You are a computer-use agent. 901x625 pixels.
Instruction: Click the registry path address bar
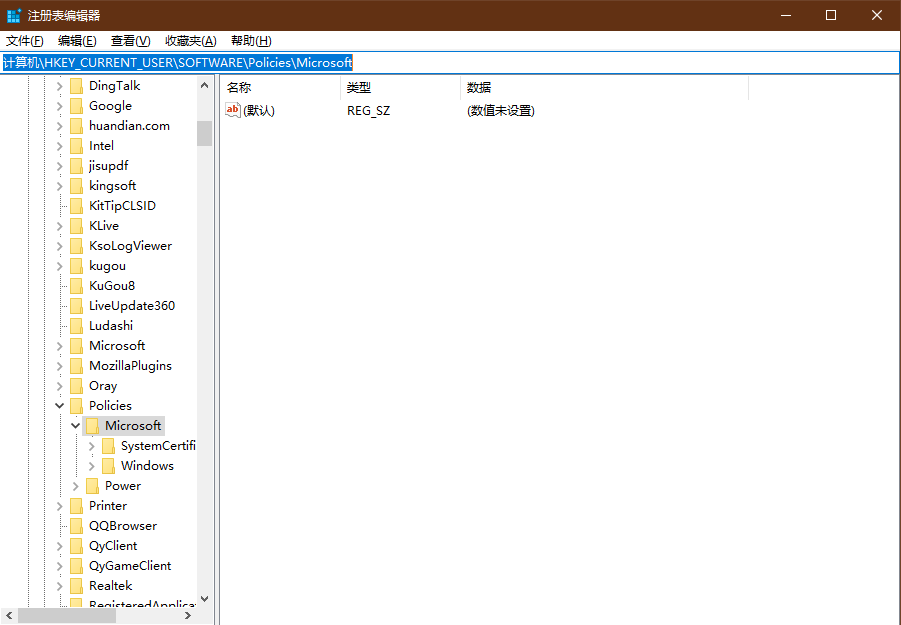click(450, 63)
